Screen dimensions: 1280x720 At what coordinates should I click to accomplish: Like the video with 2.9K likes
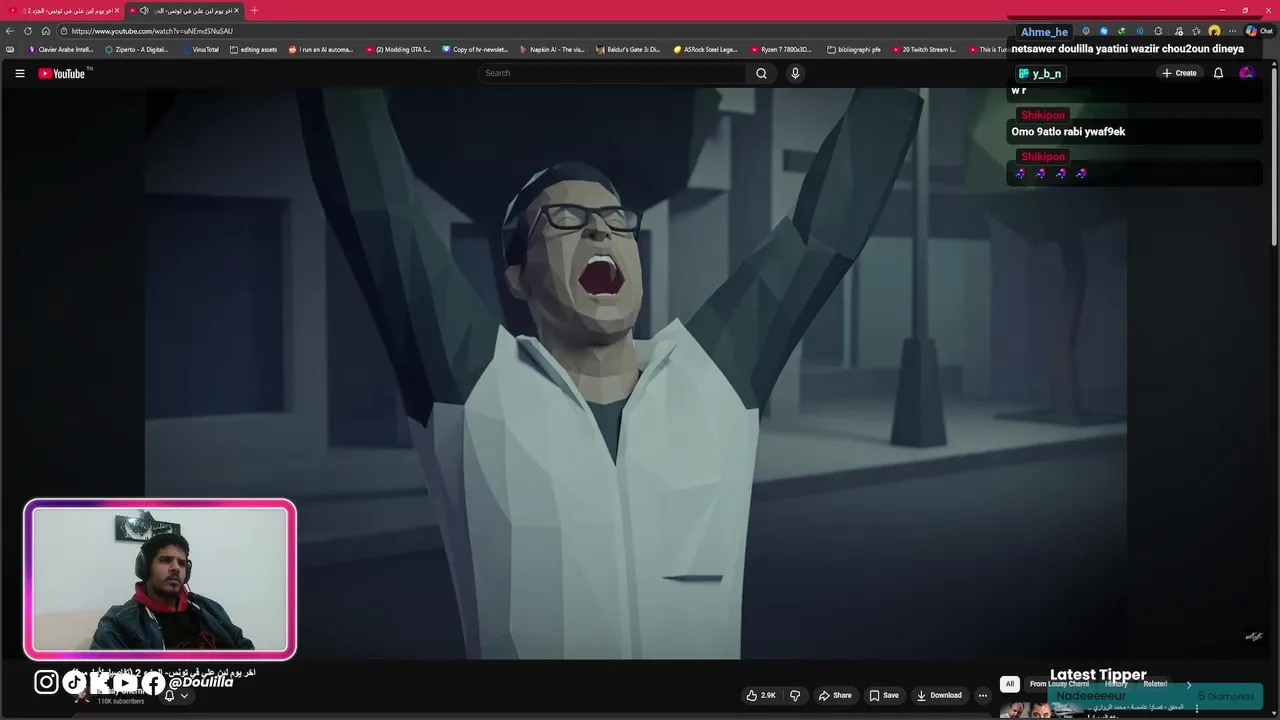click(760, 695)
